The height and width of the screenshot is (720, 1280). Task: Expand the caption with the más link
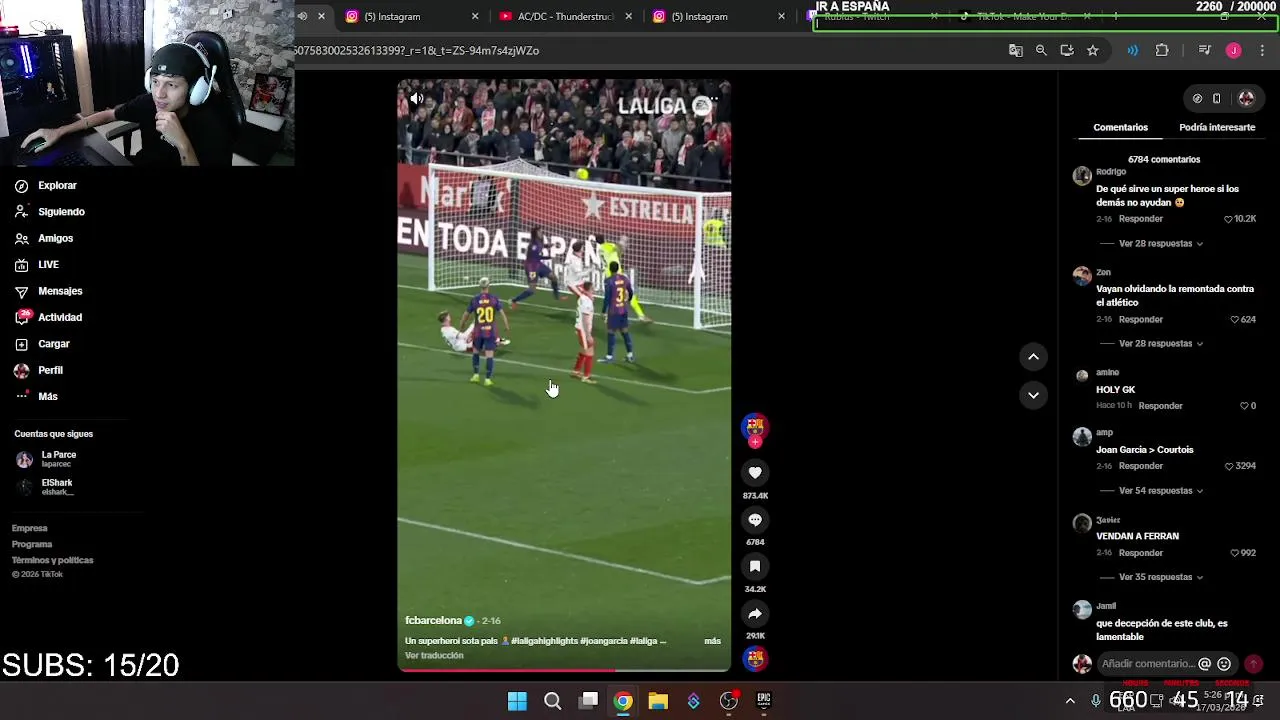tap(712, 641)
